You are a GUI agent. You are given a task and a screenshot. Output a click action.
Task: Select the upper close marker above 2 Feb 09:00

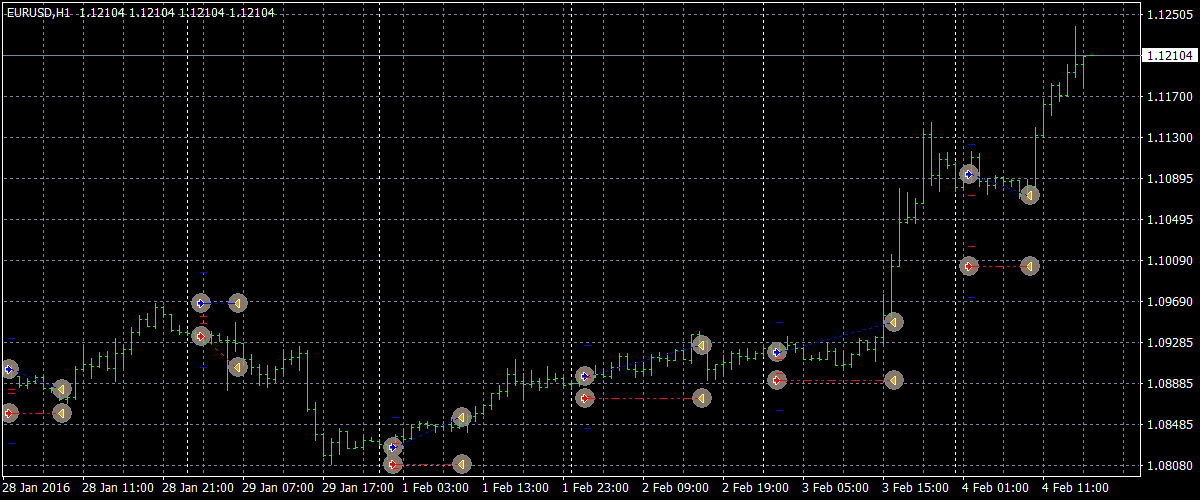pos(701,345)
